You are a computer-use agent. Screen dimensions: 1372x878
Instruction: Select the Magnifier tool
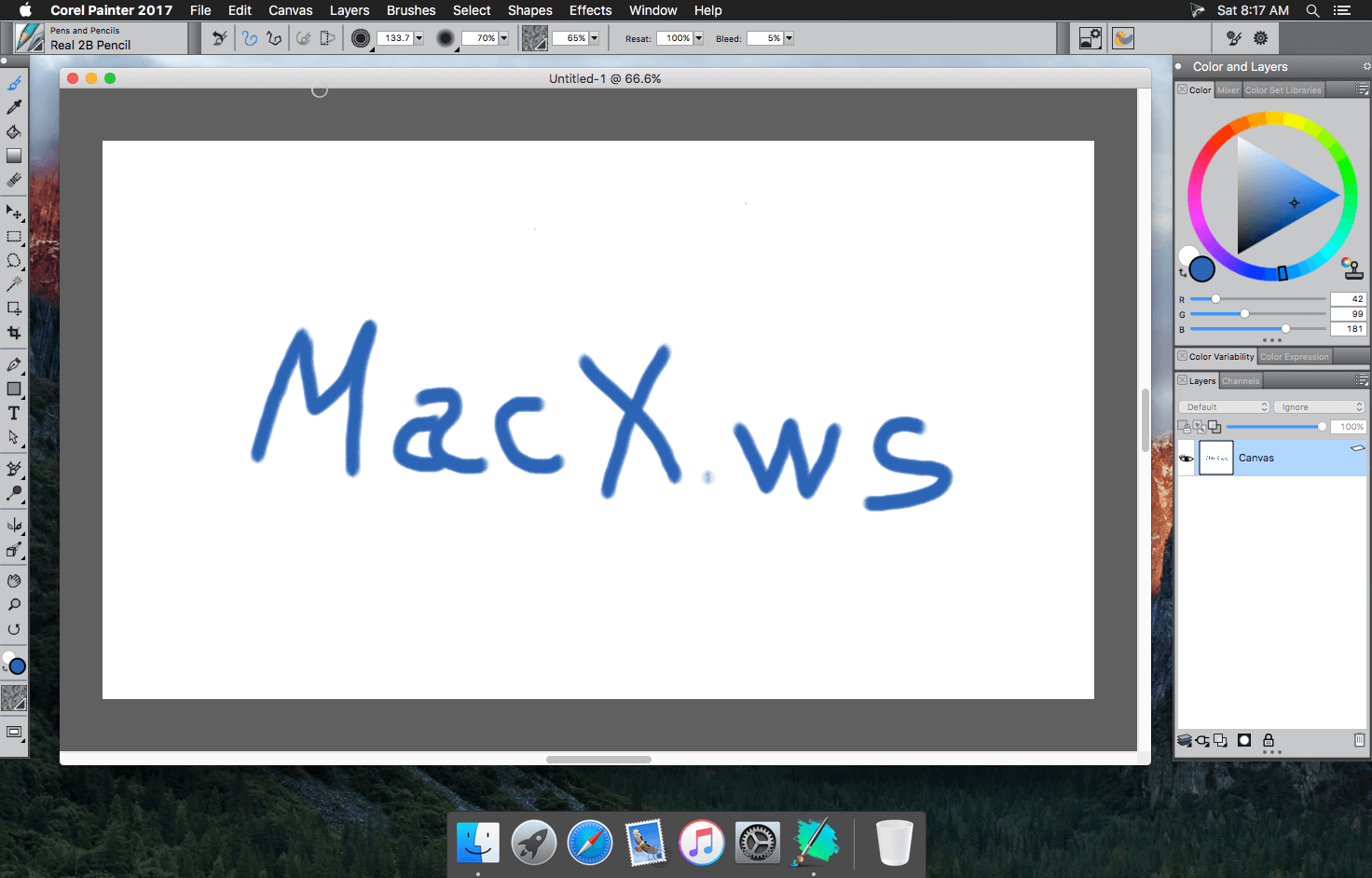(14, 605)
